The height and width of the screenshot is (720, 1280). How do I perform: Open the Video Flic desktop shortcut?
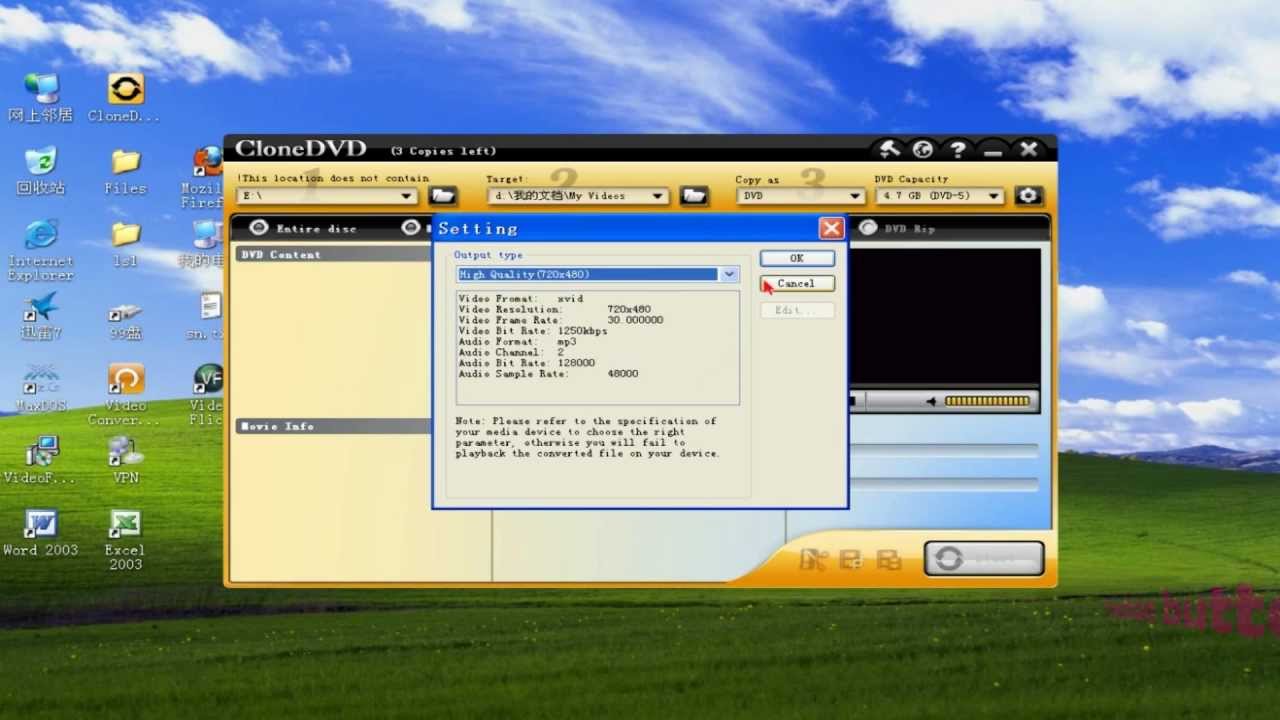(207, 394)
